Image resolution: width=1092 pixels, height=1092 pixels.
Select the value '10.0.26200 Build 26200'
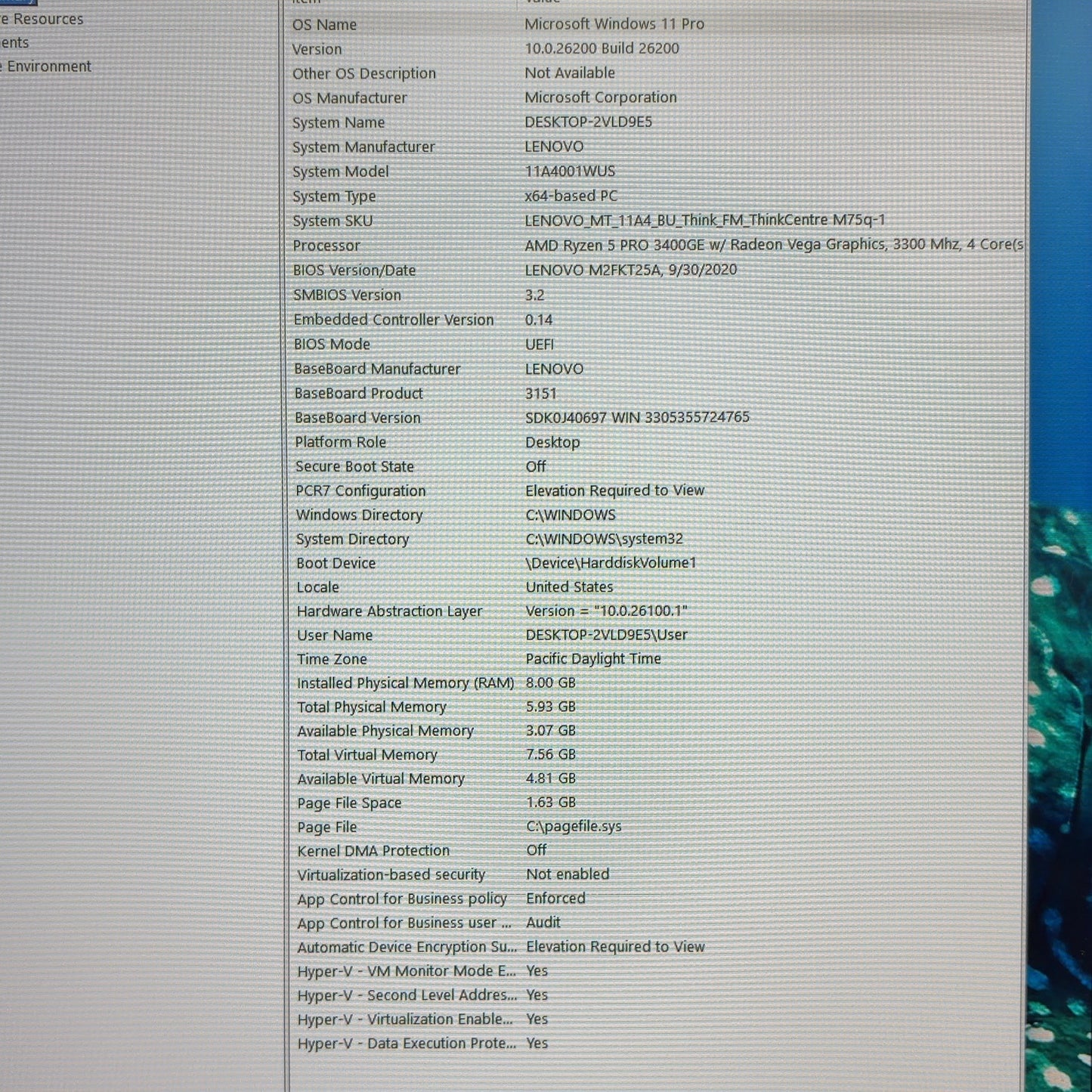602,48
